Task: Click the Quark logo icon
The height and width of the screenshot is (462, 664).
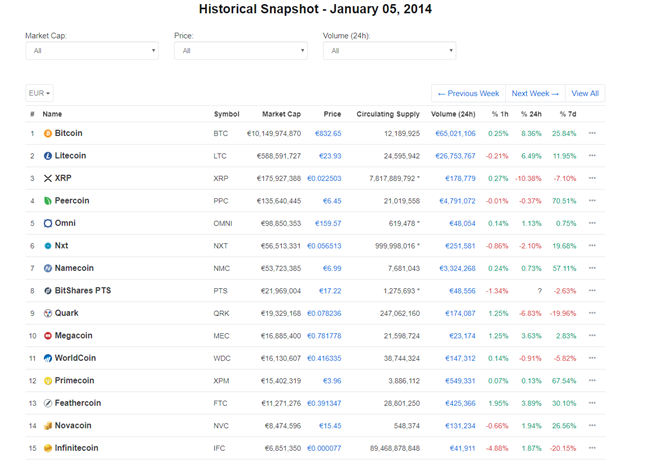Action: [48, 313]
